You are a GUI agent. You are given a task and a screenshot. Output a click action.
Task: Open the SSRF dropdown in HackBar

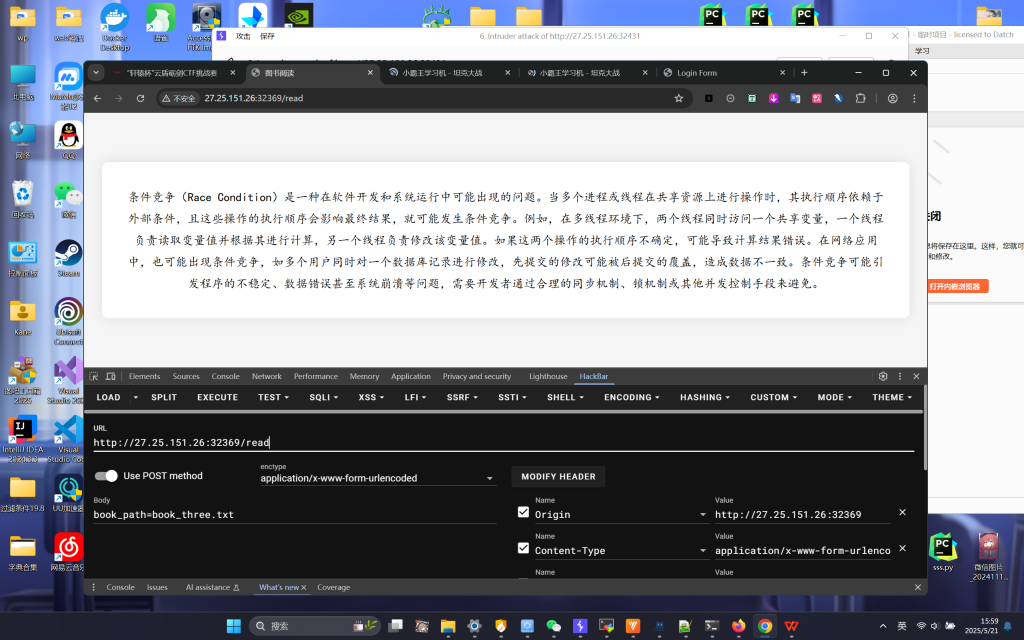(x=462, y=397)
